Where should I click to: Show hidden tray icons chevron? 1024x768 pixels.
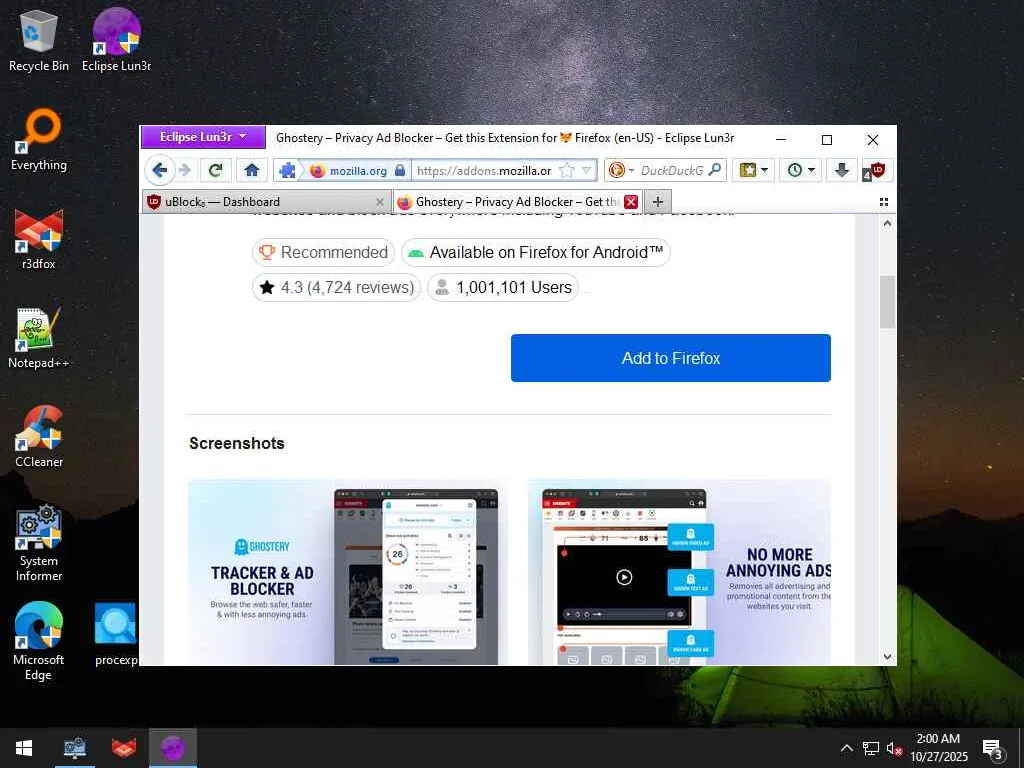(x=846, y=748)
